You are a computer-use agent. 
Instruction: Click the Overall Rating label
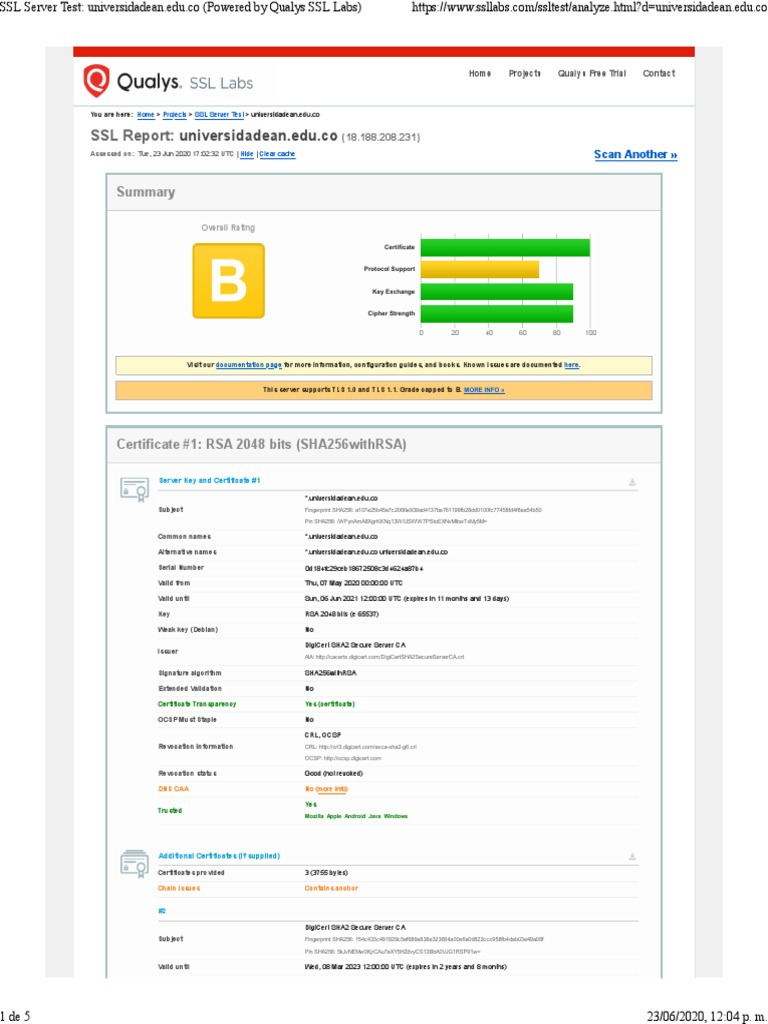pos(228,228)
